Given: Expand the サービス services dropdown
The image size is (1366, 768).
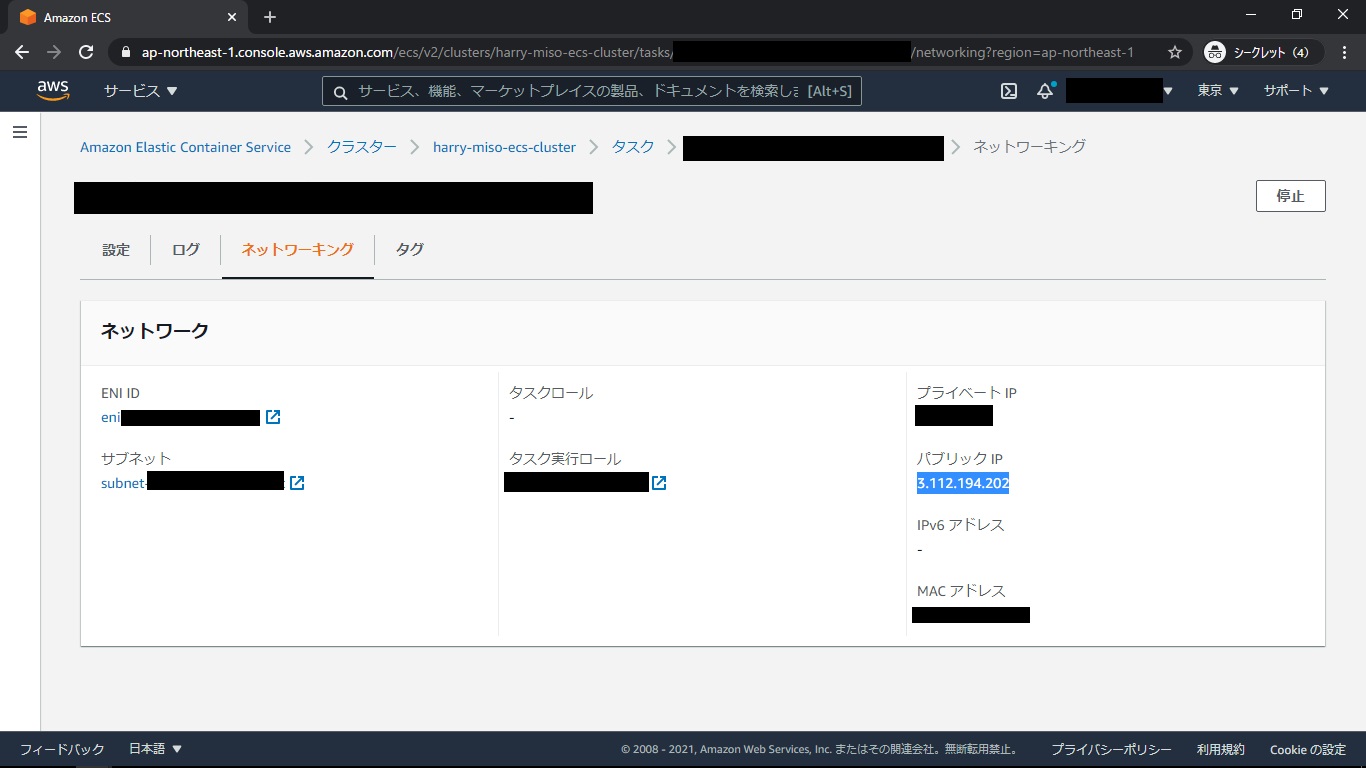Looking at the screenshot, I should pos(140,91).
